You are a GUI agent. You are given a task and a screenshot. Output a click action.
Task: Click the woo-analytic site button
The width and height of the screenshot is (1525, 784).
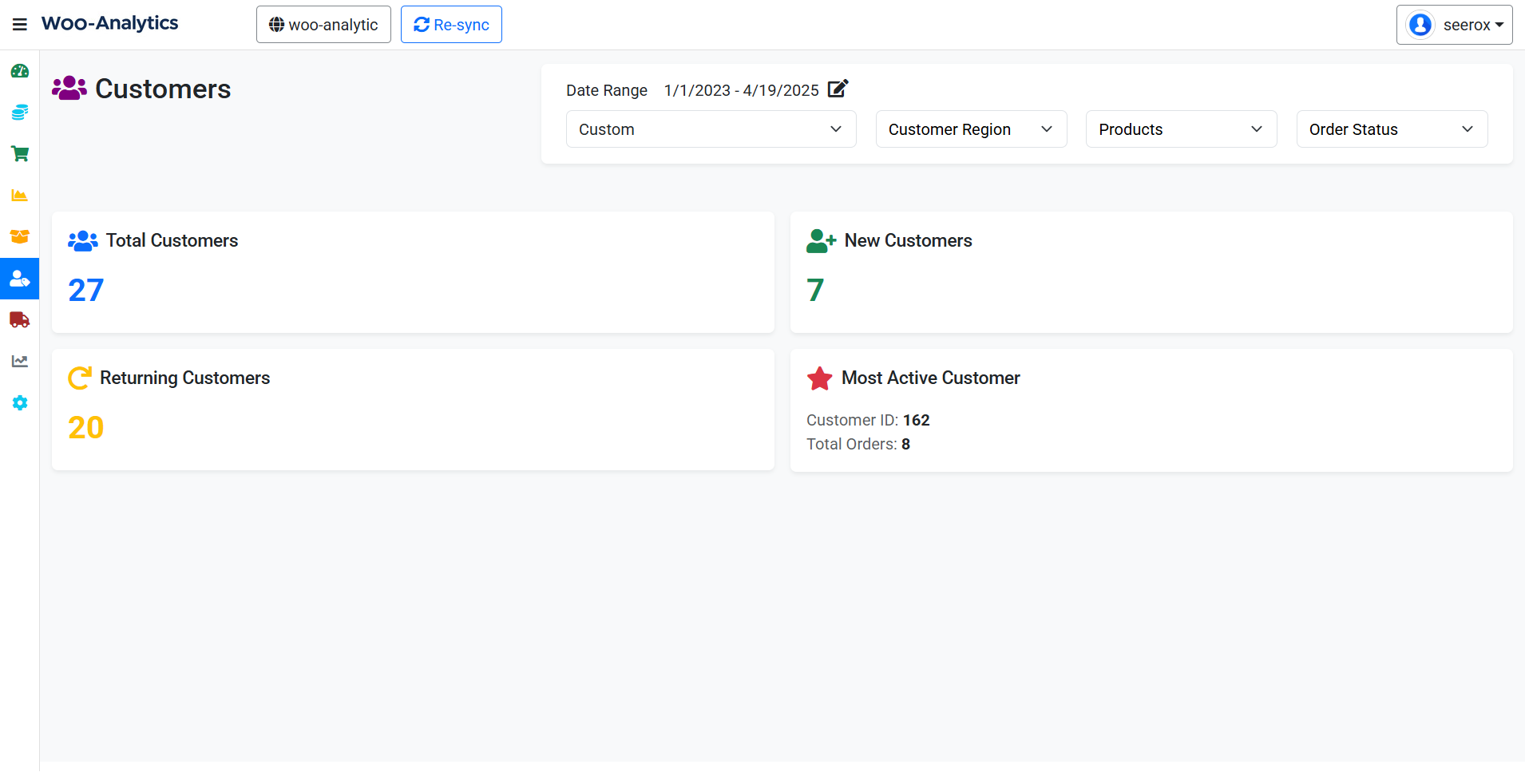click(323, 24)
